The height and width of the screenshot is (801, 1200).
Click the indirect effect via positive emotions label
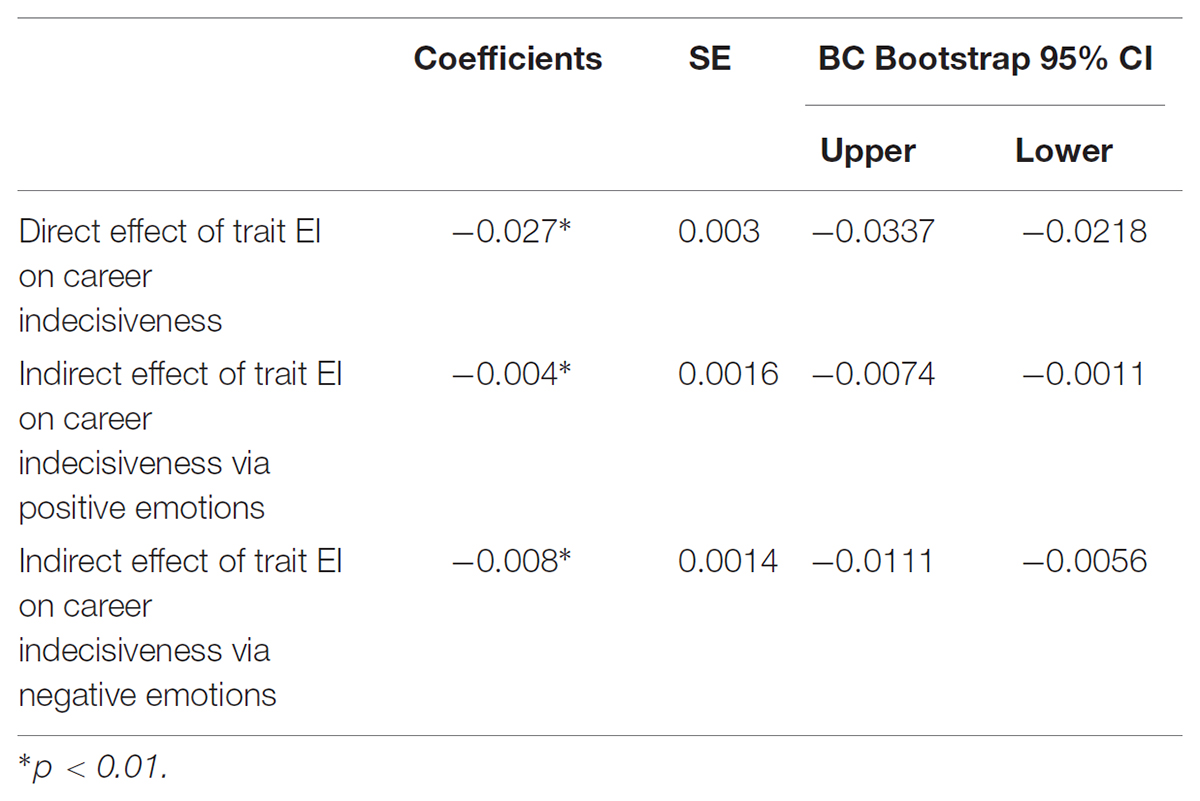tap(180, 441)
